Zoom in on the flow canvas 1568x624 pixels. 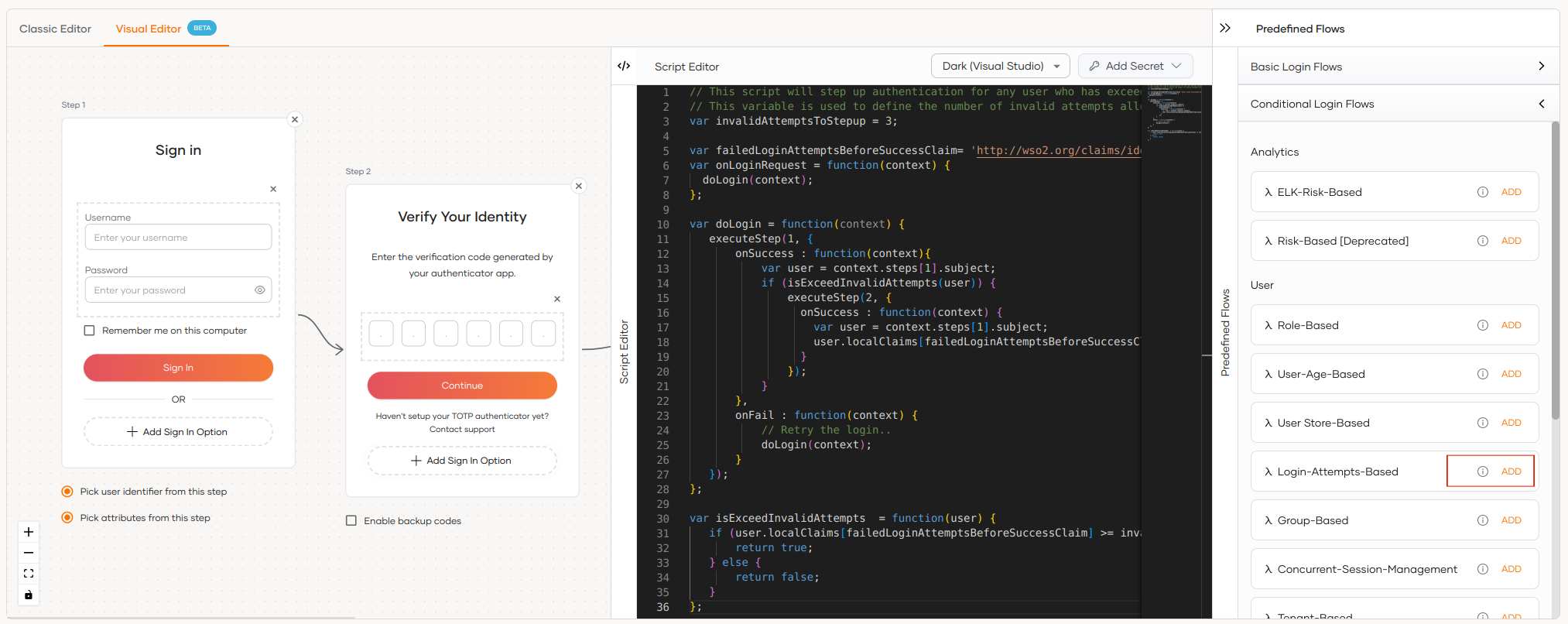tap(29, 532)
